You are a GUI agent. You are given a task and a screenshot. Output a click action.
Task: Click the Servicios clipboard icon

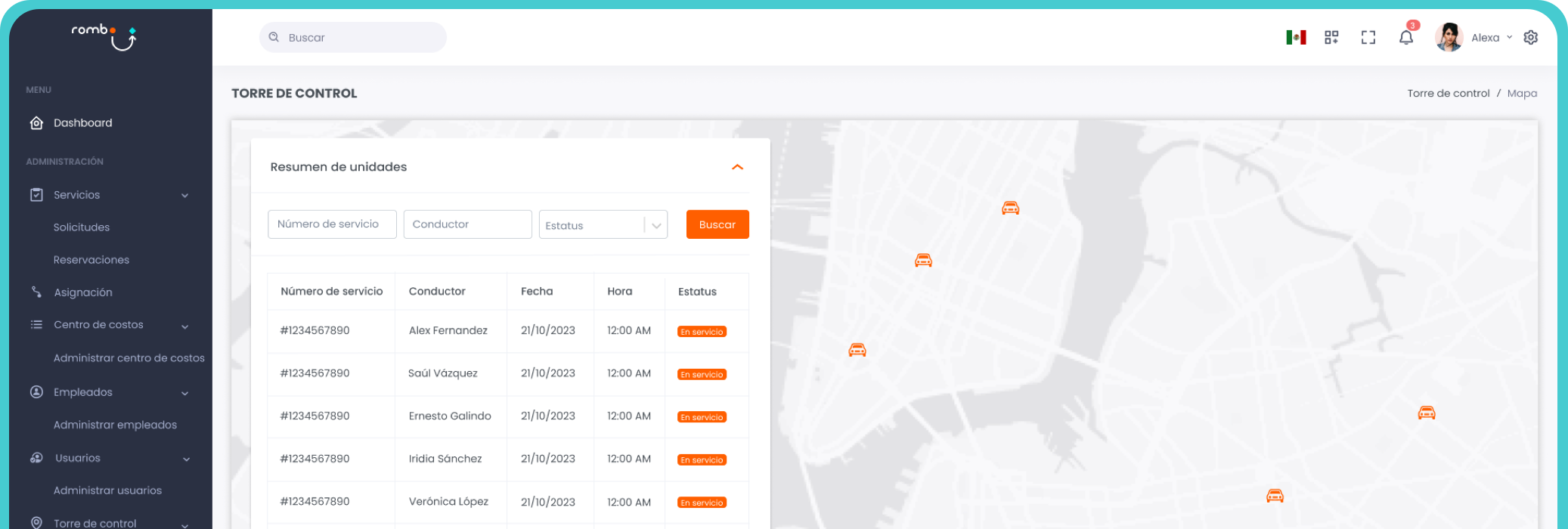(36, 194)
